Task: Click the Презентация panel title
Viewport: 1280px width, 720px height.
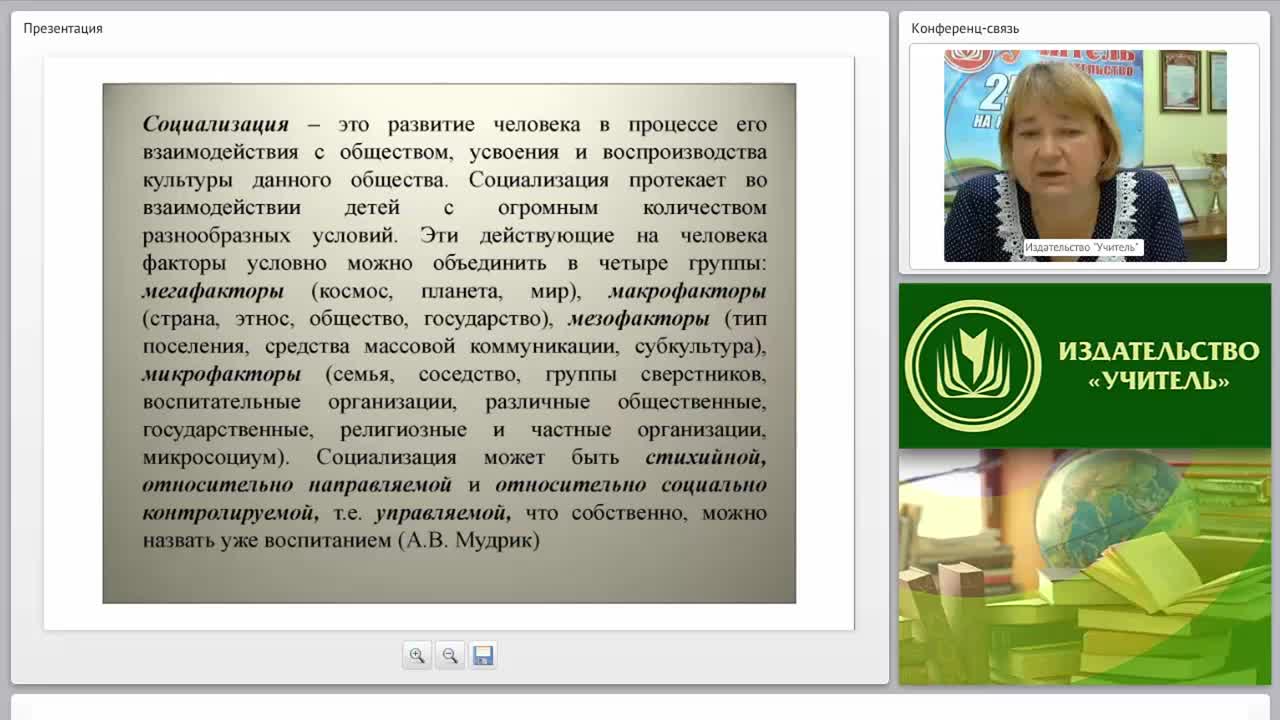Action: pos(63,28)
